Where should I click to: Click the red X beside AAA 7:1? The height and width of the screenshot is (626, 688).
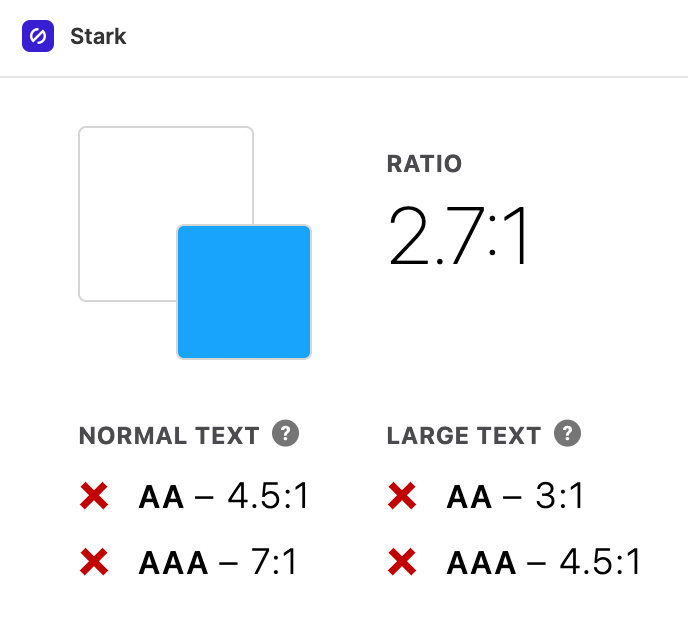(94, 562)
